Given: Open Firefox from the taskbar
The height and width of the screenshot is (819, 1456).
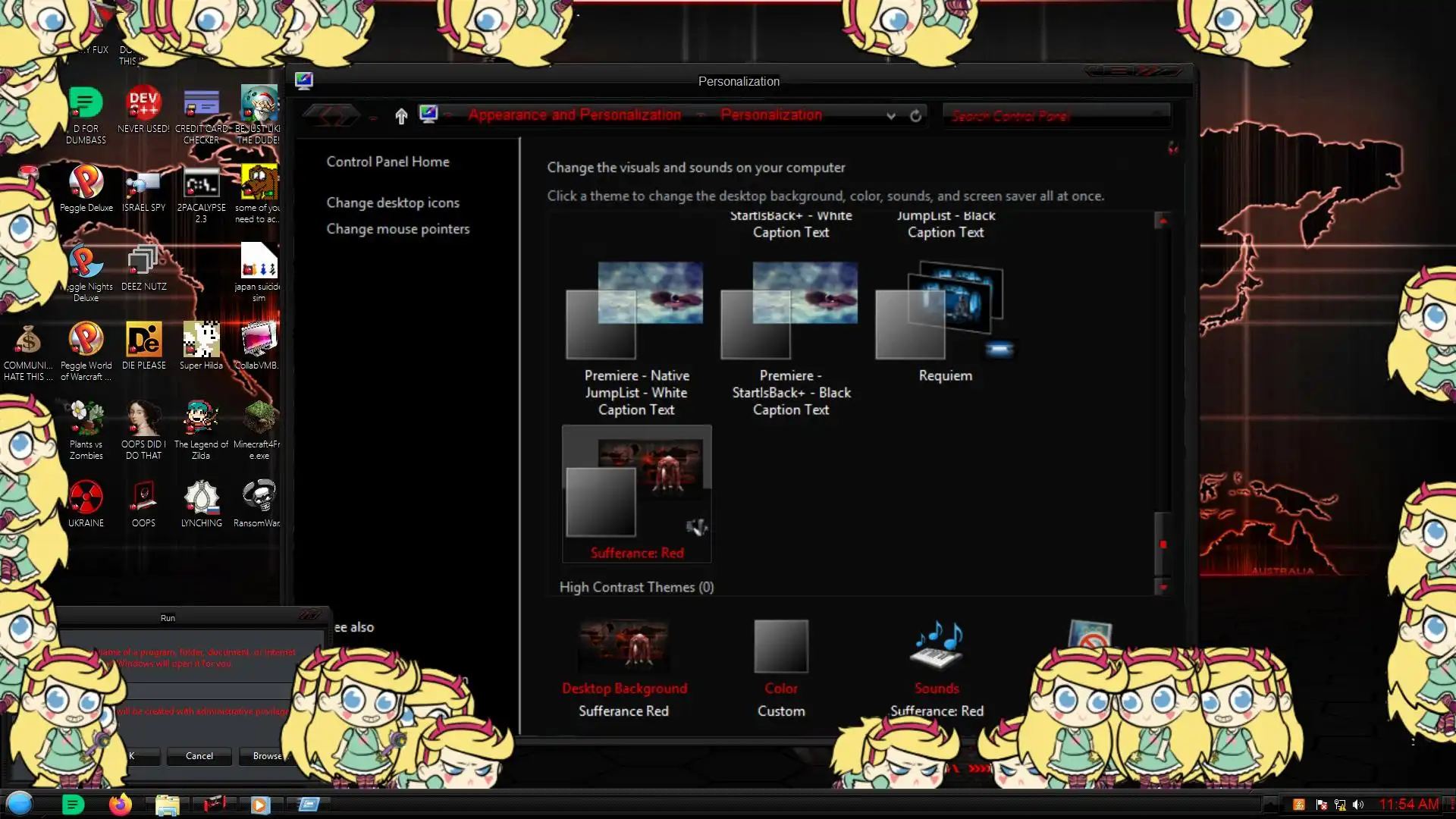Looking at the screenshot, I should tap(120, 804).
